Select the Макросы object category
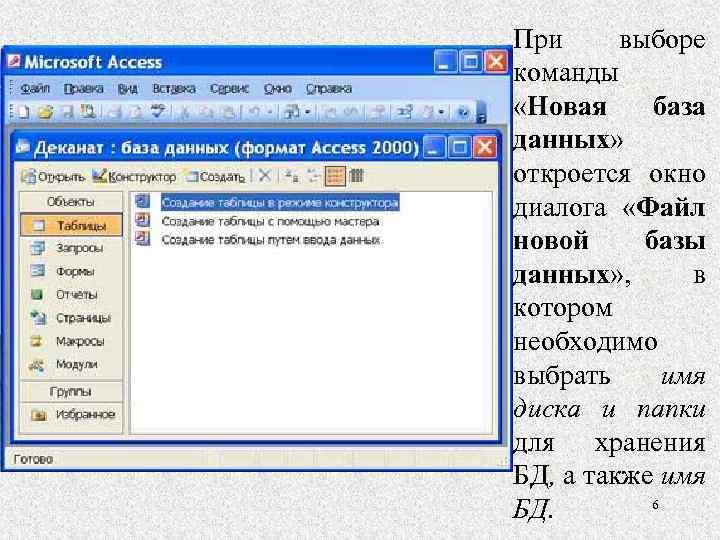 click(x=71, y=341)
